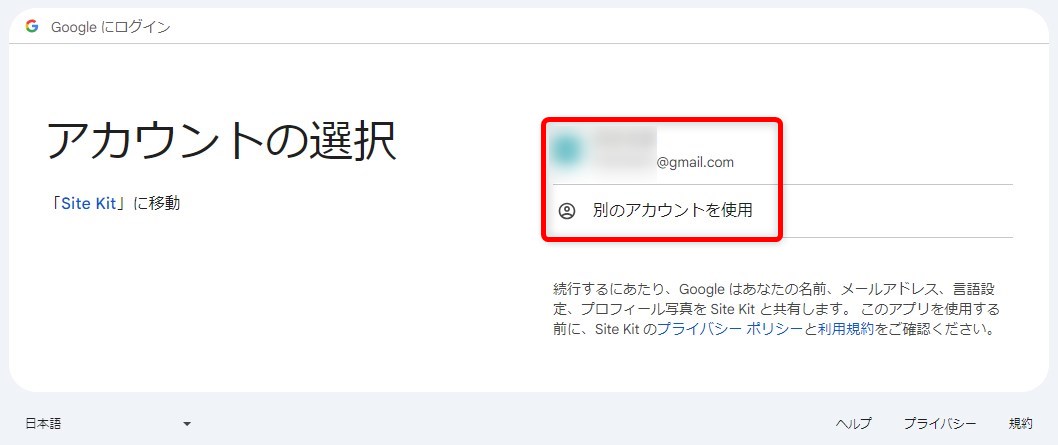Viewport: 1058px width, 445px height.
Task: Select the listed @gmail.com account
Action: (x=660, y=152)
